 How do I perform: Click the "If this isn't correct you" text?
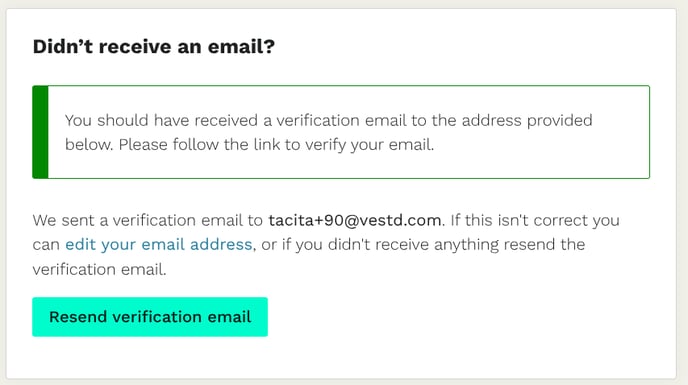pos(535,220)
